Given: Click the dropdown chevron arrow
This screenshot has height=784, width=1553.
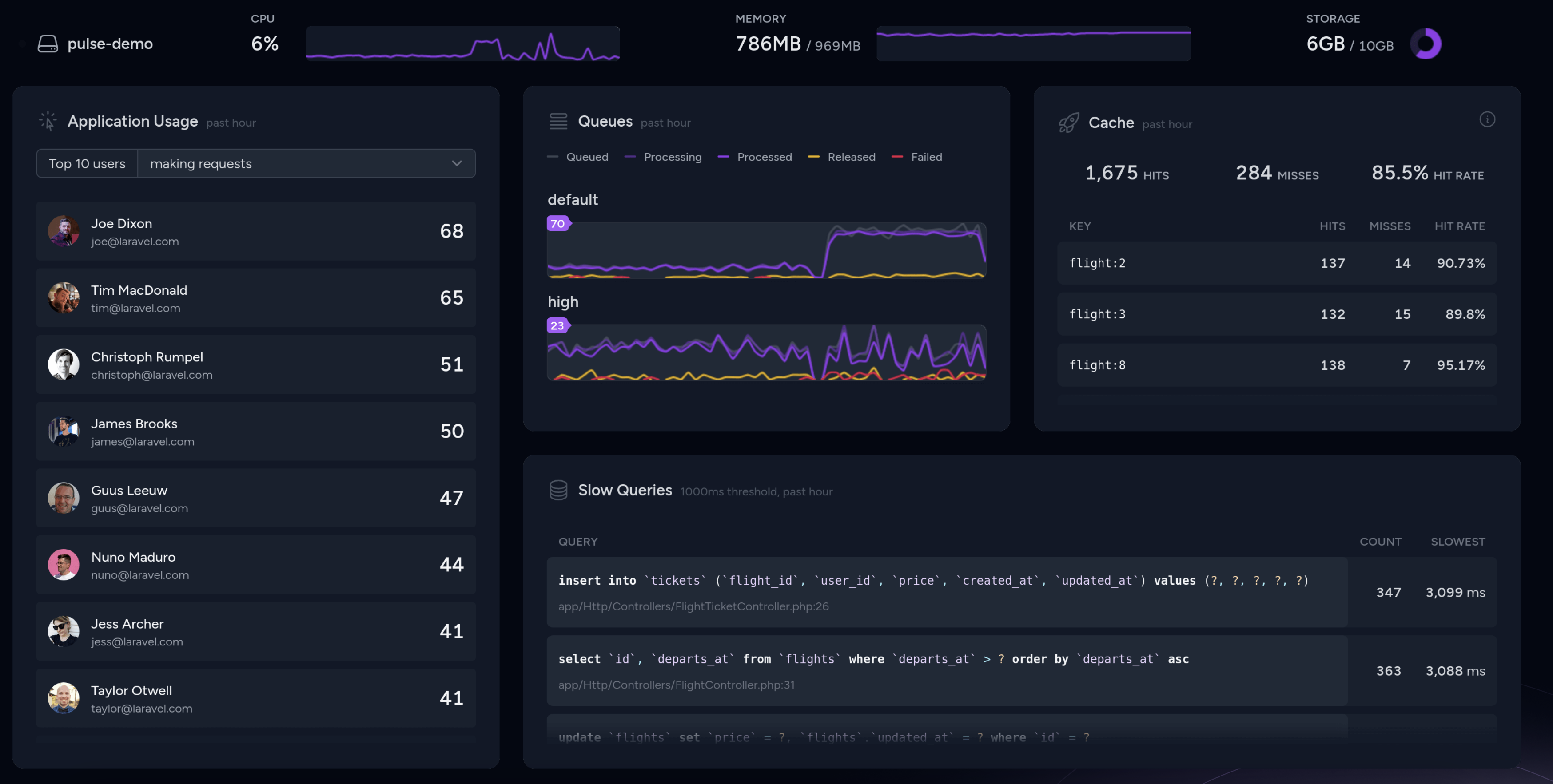Looking at the screenshot, I should (456, 163).
